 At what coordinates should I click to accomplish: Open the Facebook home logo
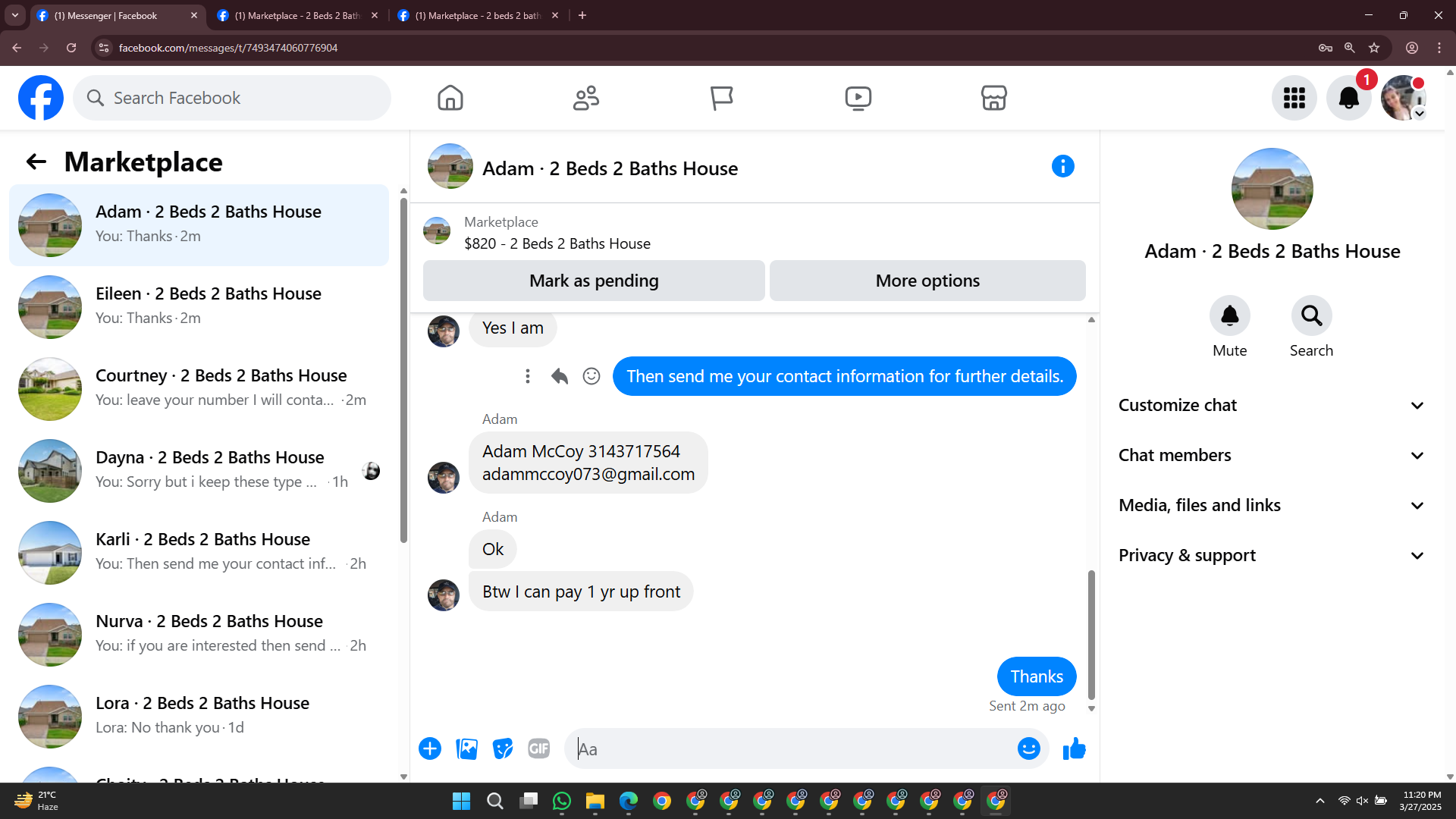pyautogui.click(x=41, y=98)
